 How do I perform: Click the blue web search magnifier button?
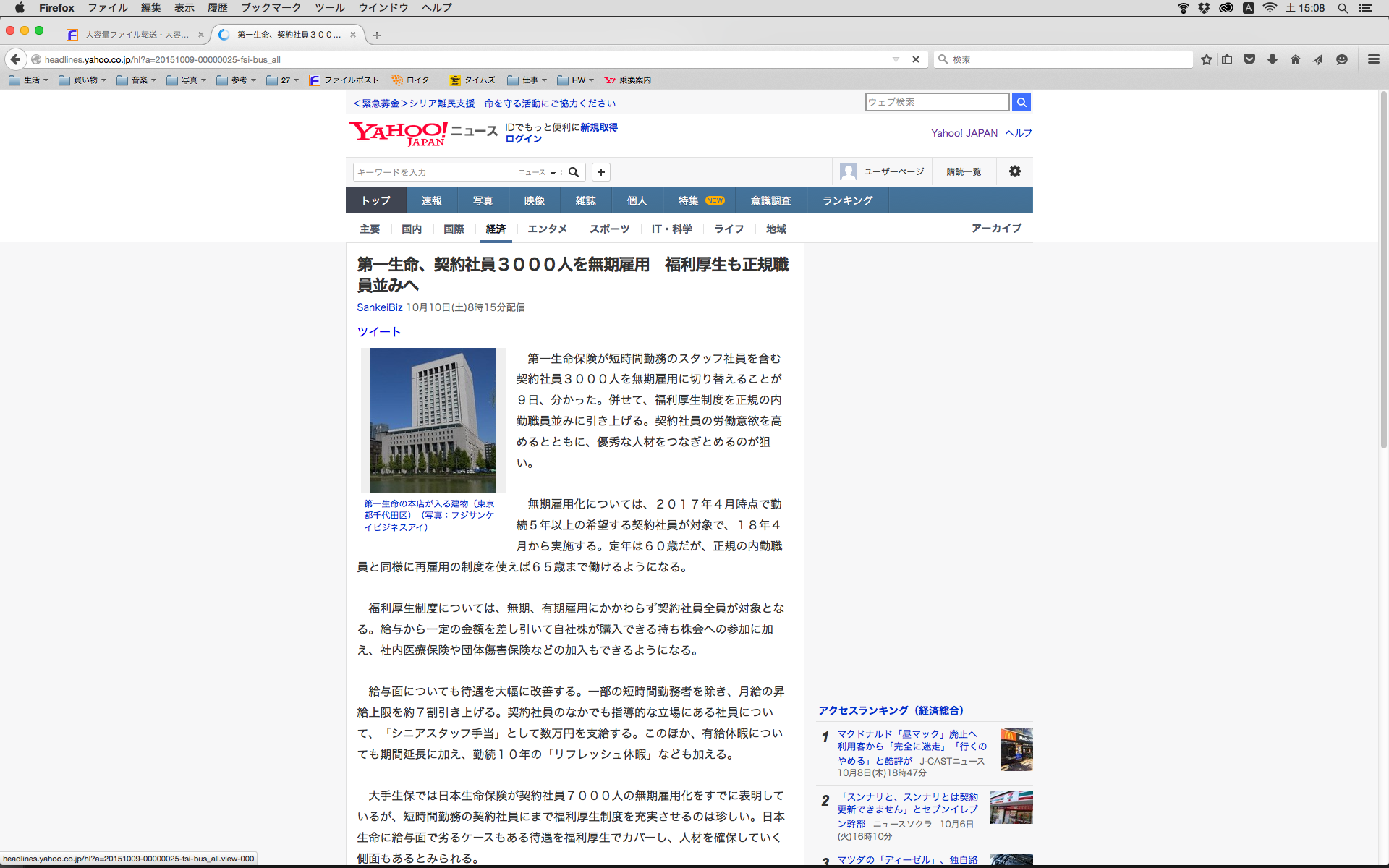pos(1021,102)
